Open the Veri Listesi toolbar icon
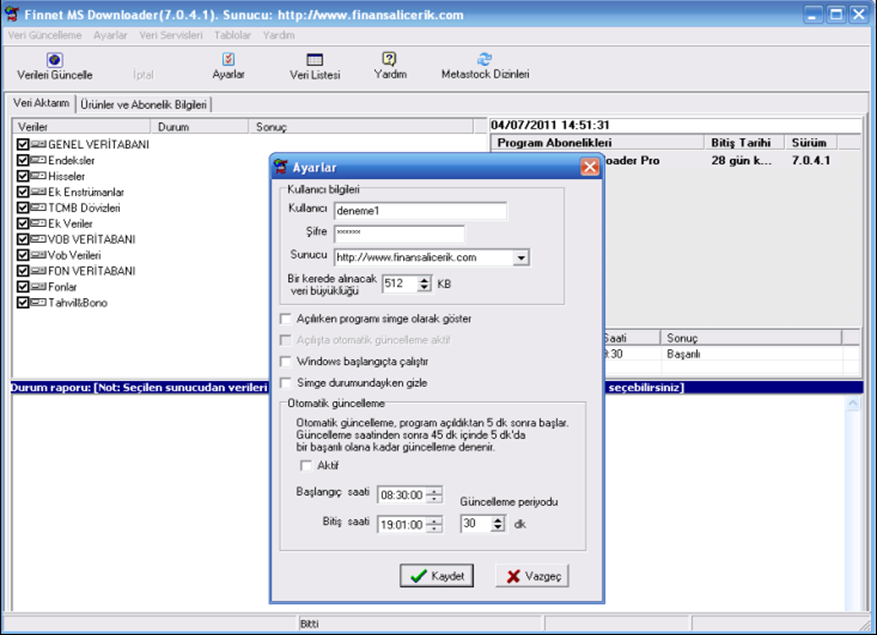This screenshot has height=635, width=877. [314, 60]
